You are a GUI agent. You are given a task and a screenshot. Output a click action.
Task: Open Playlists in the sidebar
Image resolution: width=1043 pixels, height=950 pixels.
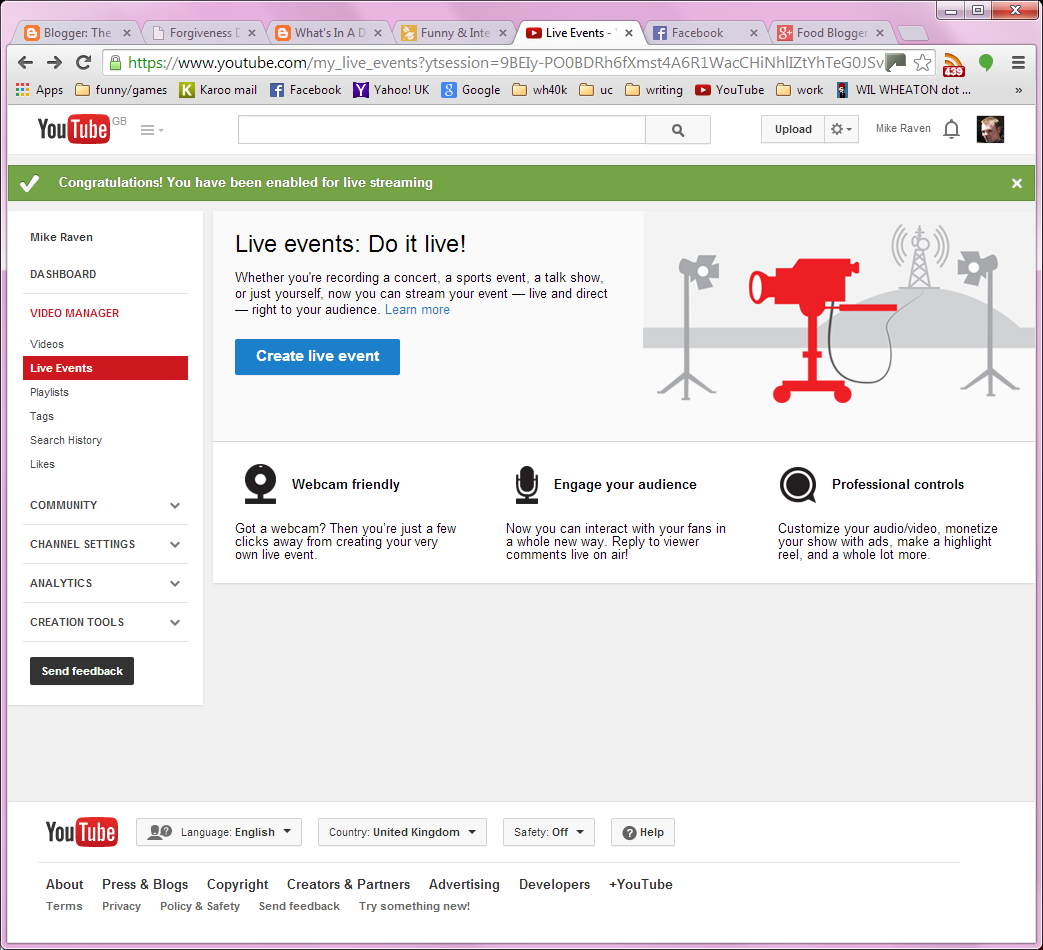pyautogui.click(x=49, y=392)
